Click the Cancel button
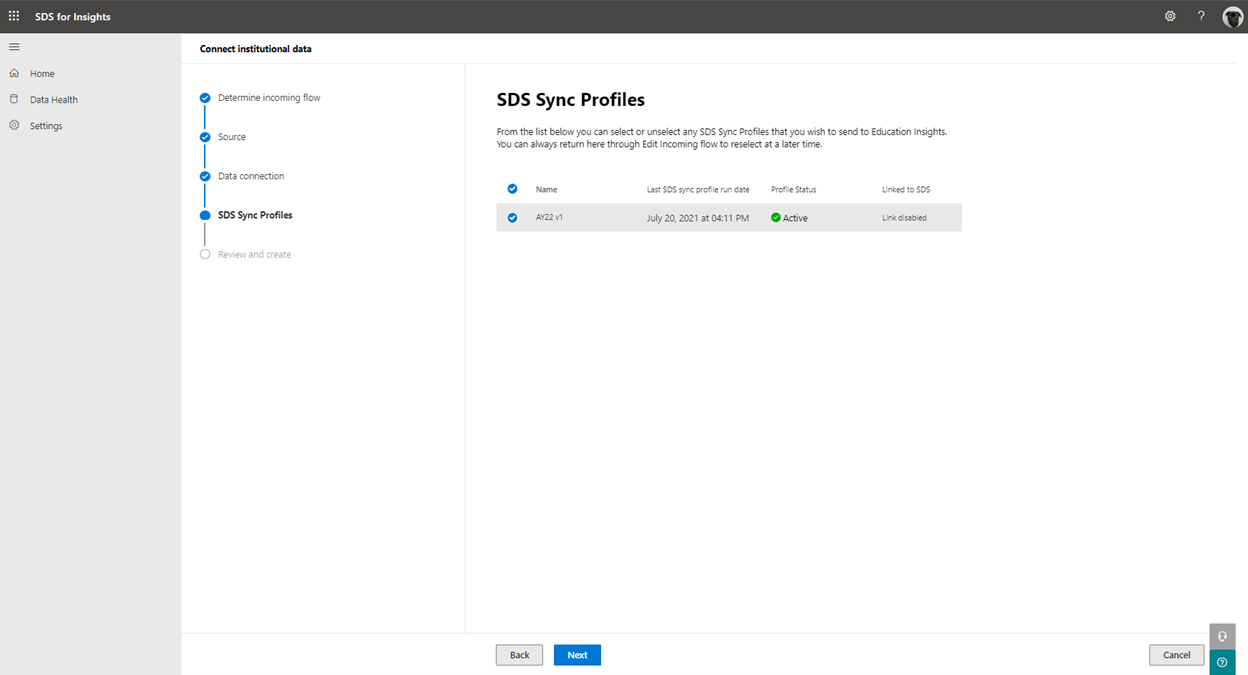 click(1177, 655)
